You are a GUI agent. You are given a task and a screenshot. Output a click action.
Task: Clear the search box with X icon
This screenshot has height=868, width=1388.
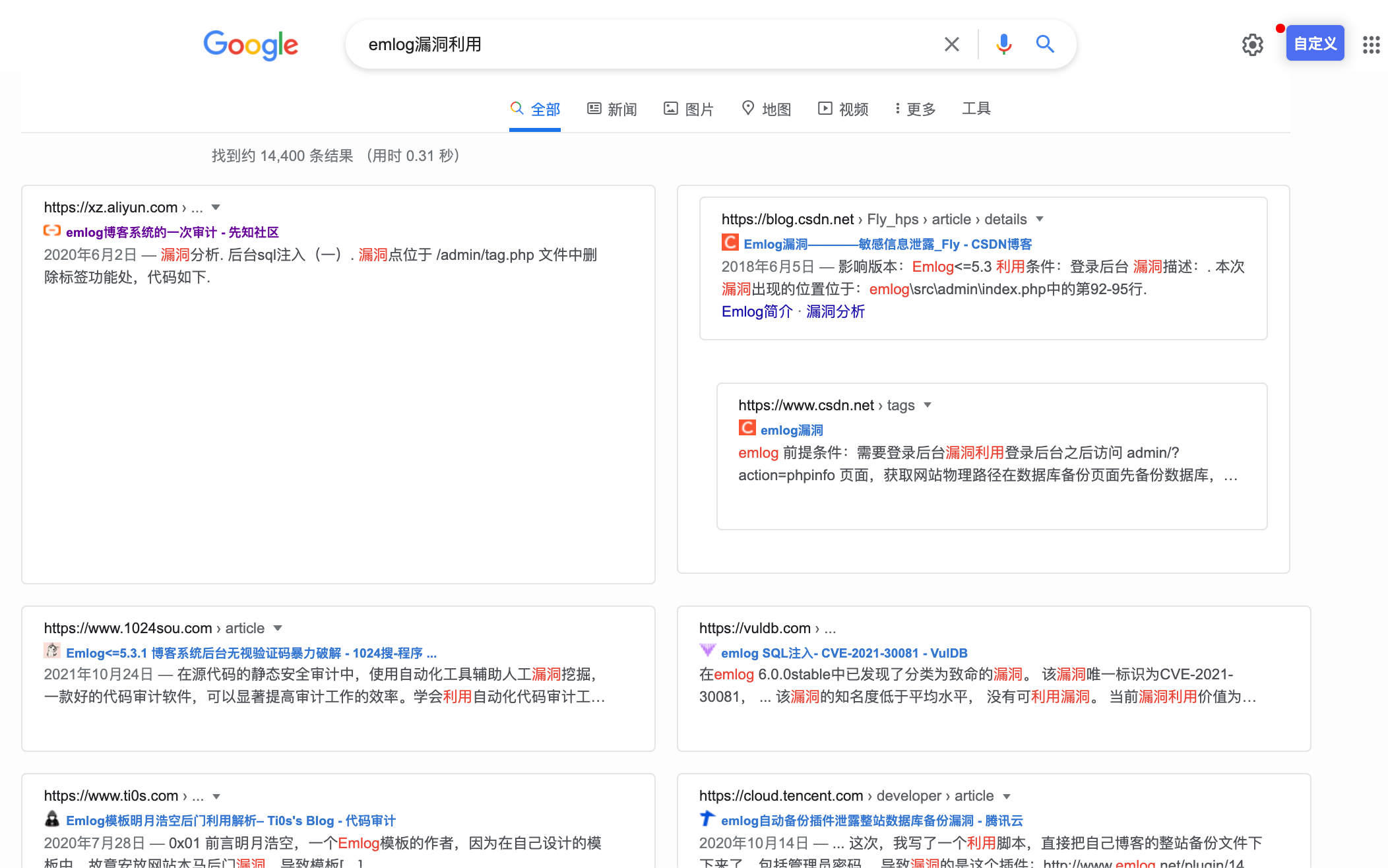tap(951, 44)
